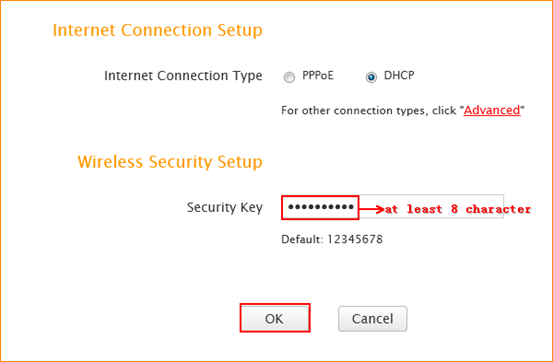Image resolution: width=553 pixels, height=362 pixels.
Task: Confirm settings with the OK button
Action: 274,319
